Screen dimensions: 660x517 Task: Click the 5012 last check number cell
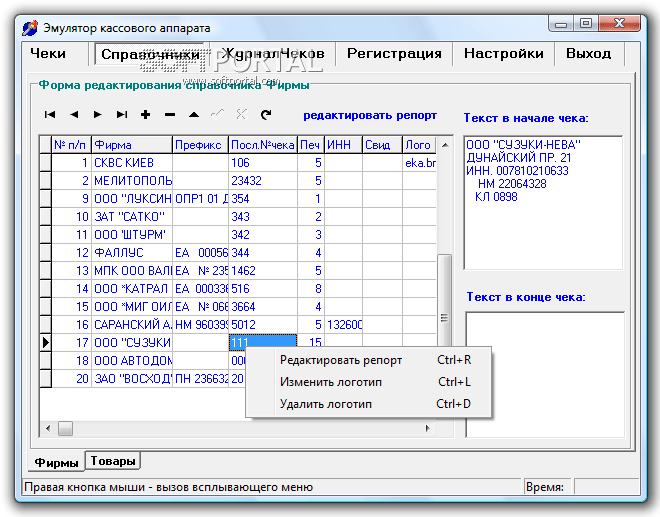click(263, 325)
